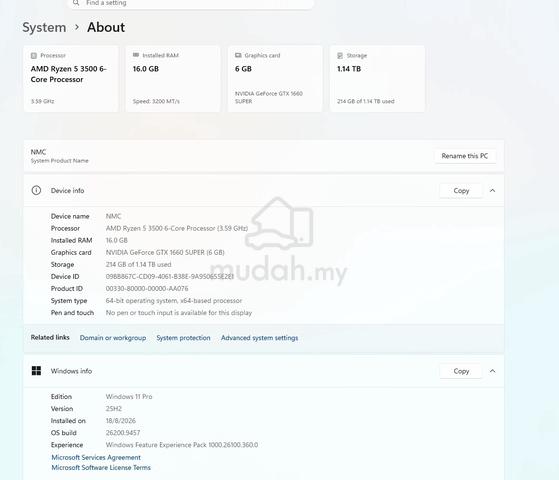The height and width of the screenshot is (480, 559).
Task: Open Microsoft Software License Terms link
Action: 101,468
